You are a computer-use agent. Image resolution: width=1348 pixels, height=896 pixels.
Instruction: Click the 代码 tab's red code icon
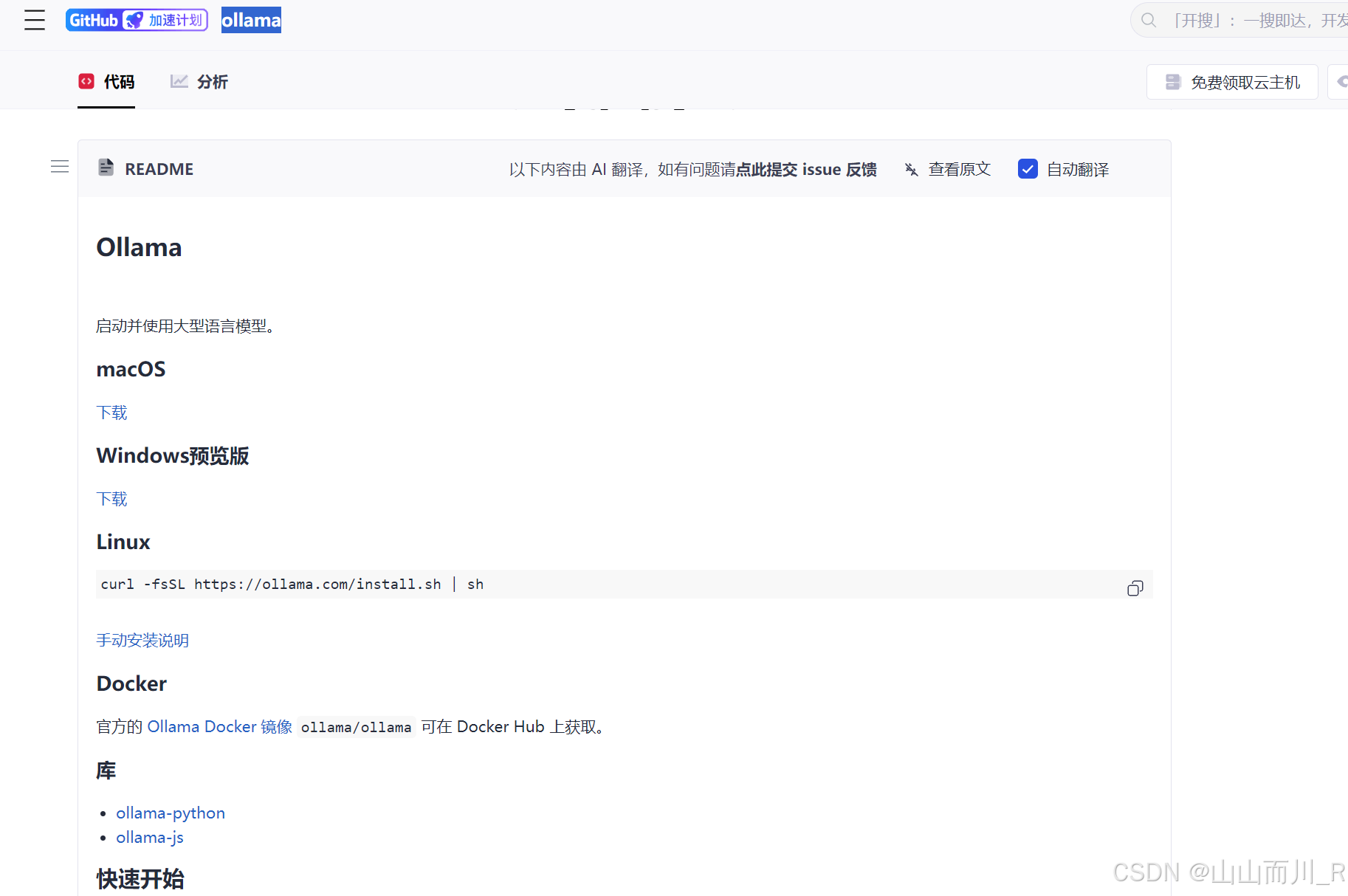[x=86, y=81]
